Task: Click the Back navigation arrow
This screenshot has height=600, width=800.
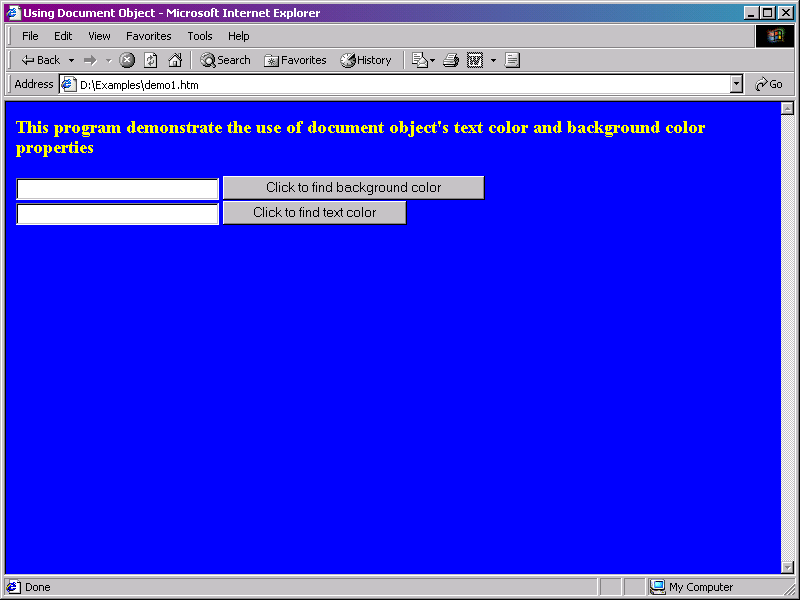Action: click(x=40, y=60)
